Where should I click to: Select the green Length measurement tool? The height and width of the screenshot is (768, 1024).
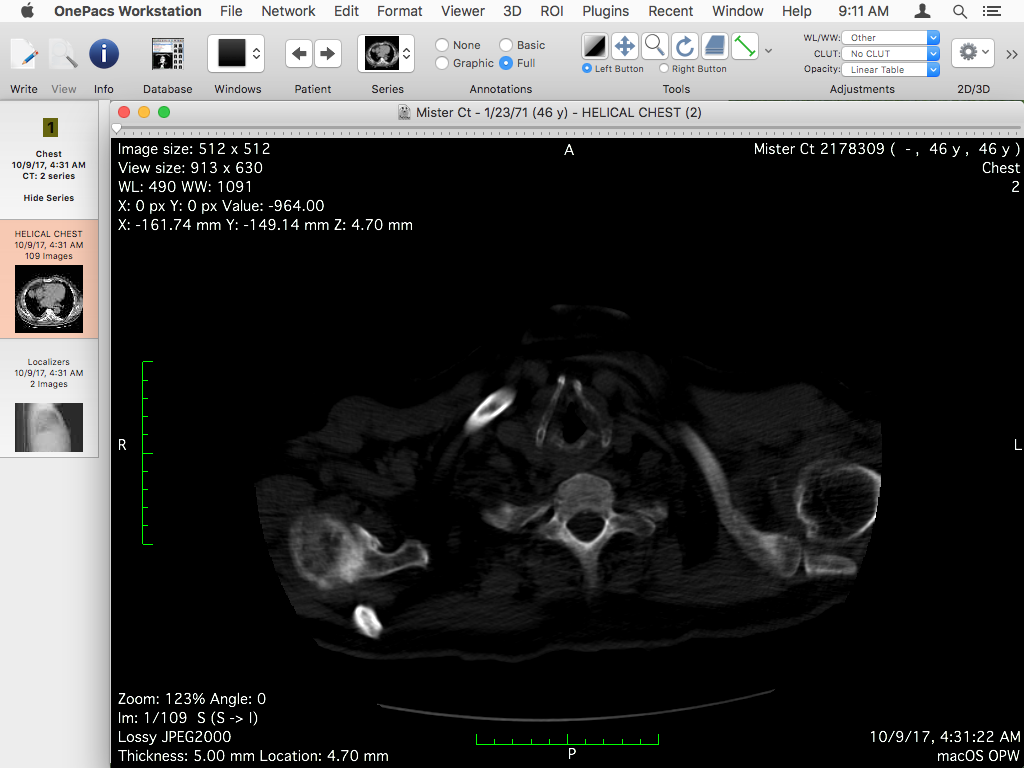point(744,46)
